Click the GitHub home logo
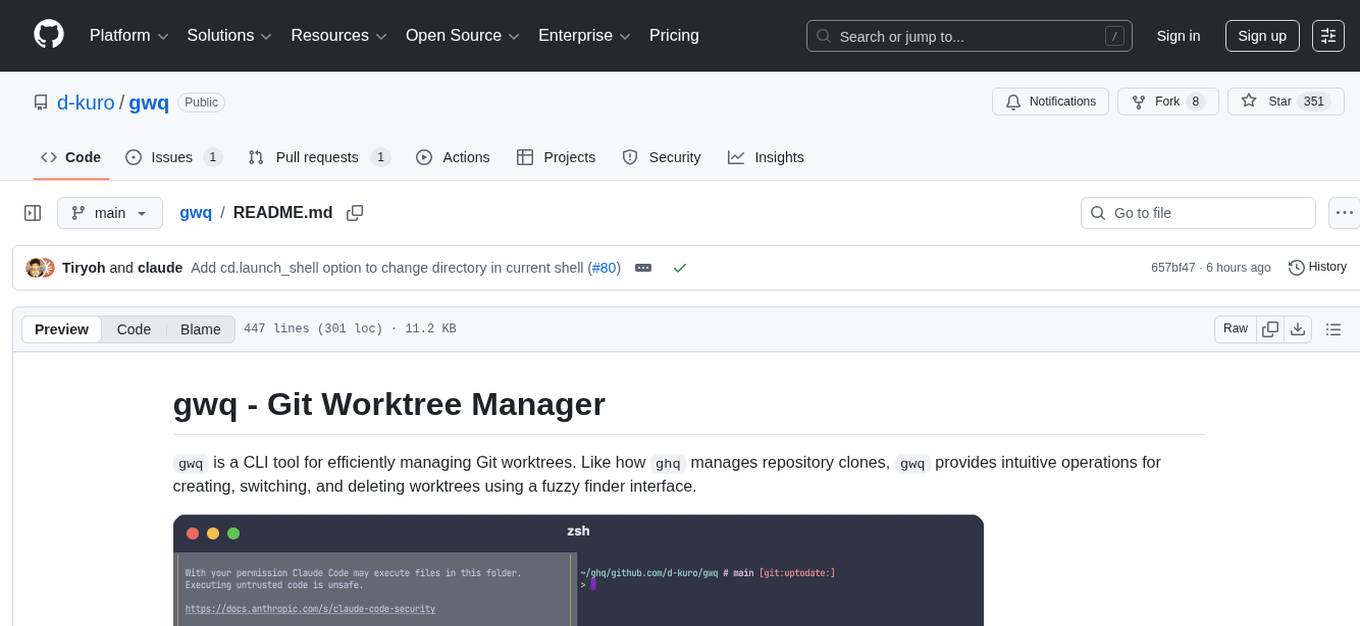 (48, 35)
